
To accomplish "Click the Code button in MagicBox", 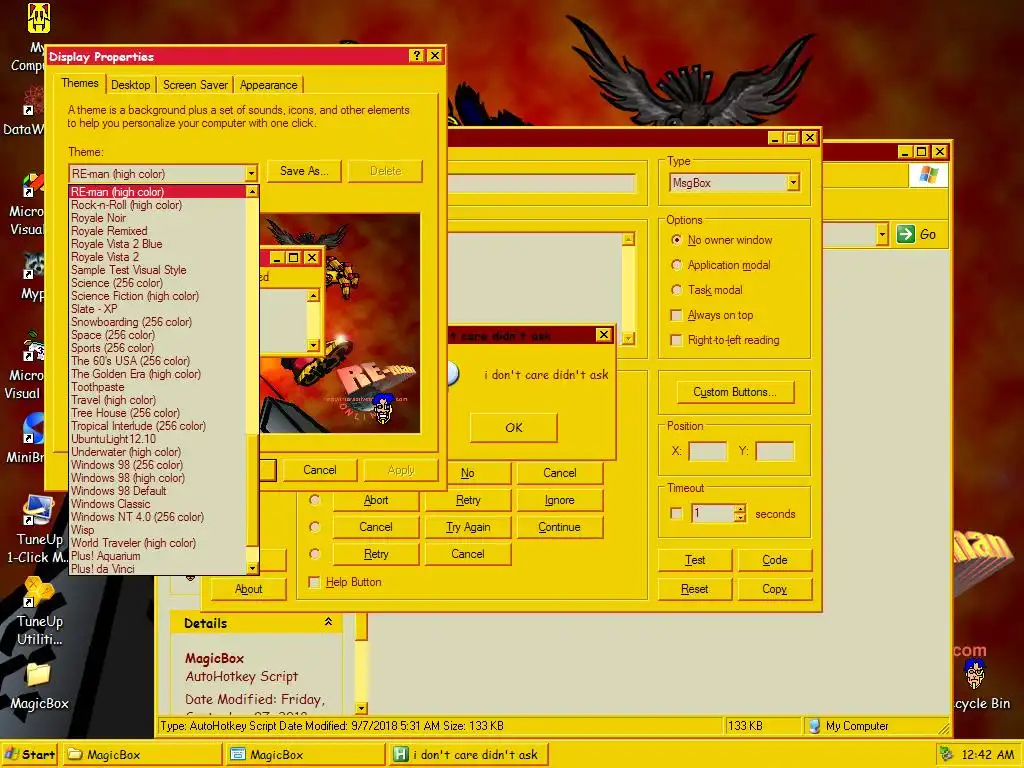I will point(775,560).
